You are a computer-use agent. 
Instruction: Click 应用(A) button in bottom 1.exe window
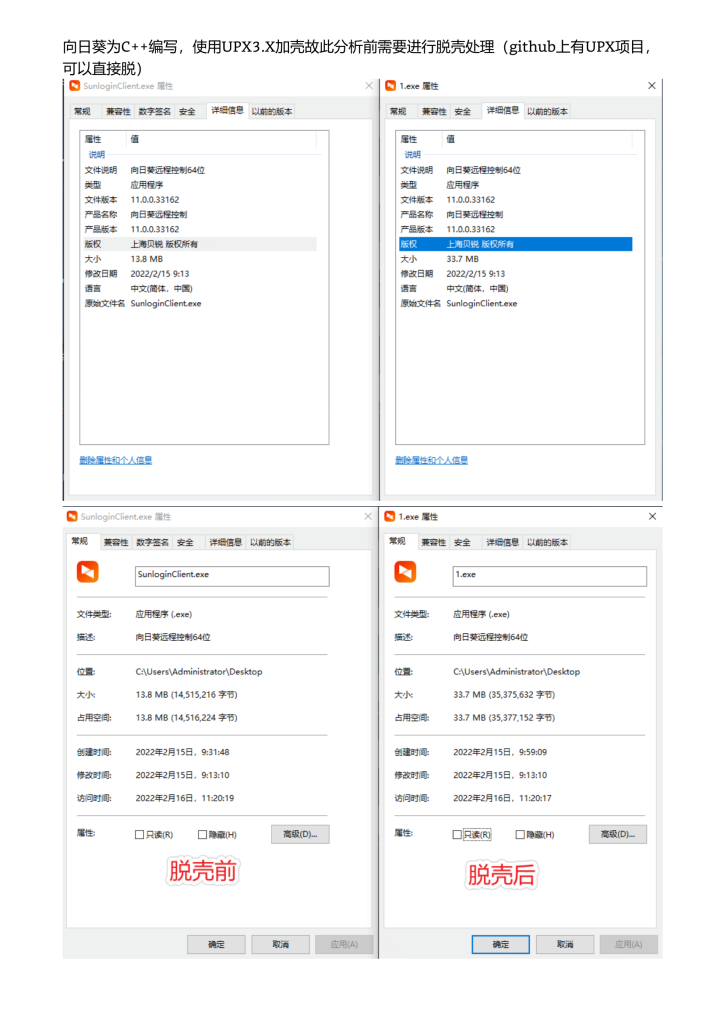click(x=629, y=944)
